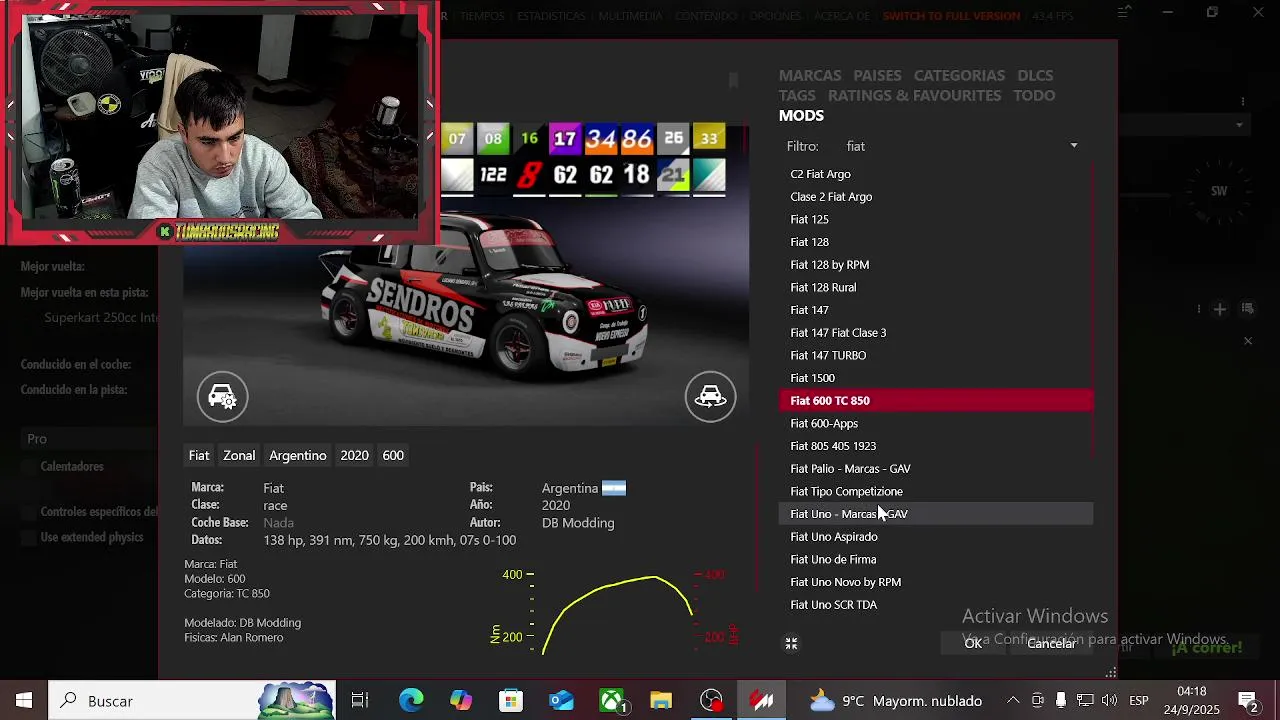This screenshot has width=1280, height=720.
Task: Select the teal diagonal skin icon
Action: [709, 175]
